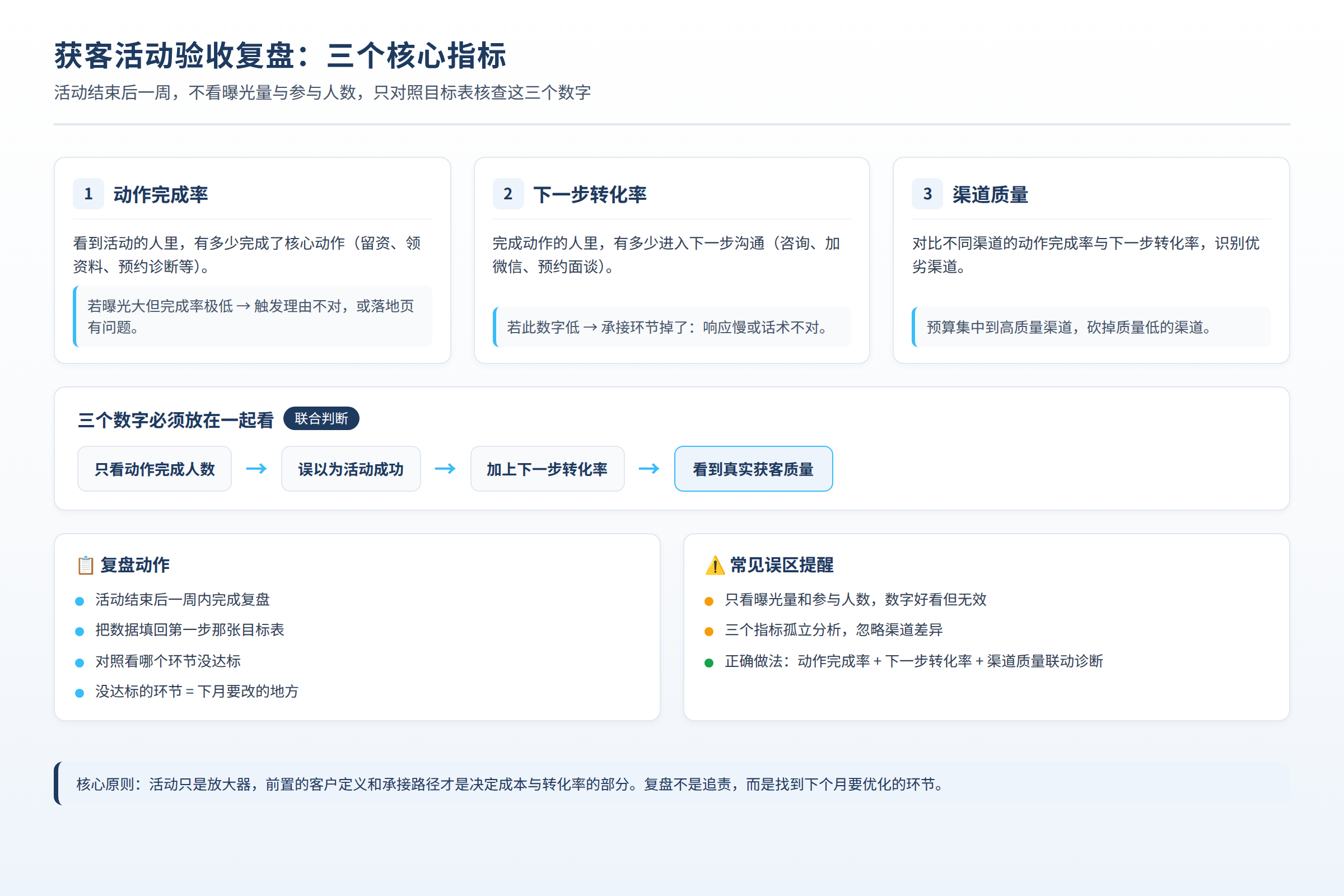This screenshot has width=1344, height=896.
Task: Click the 复盘动作 section heading
Action: [x=135, y=565]
